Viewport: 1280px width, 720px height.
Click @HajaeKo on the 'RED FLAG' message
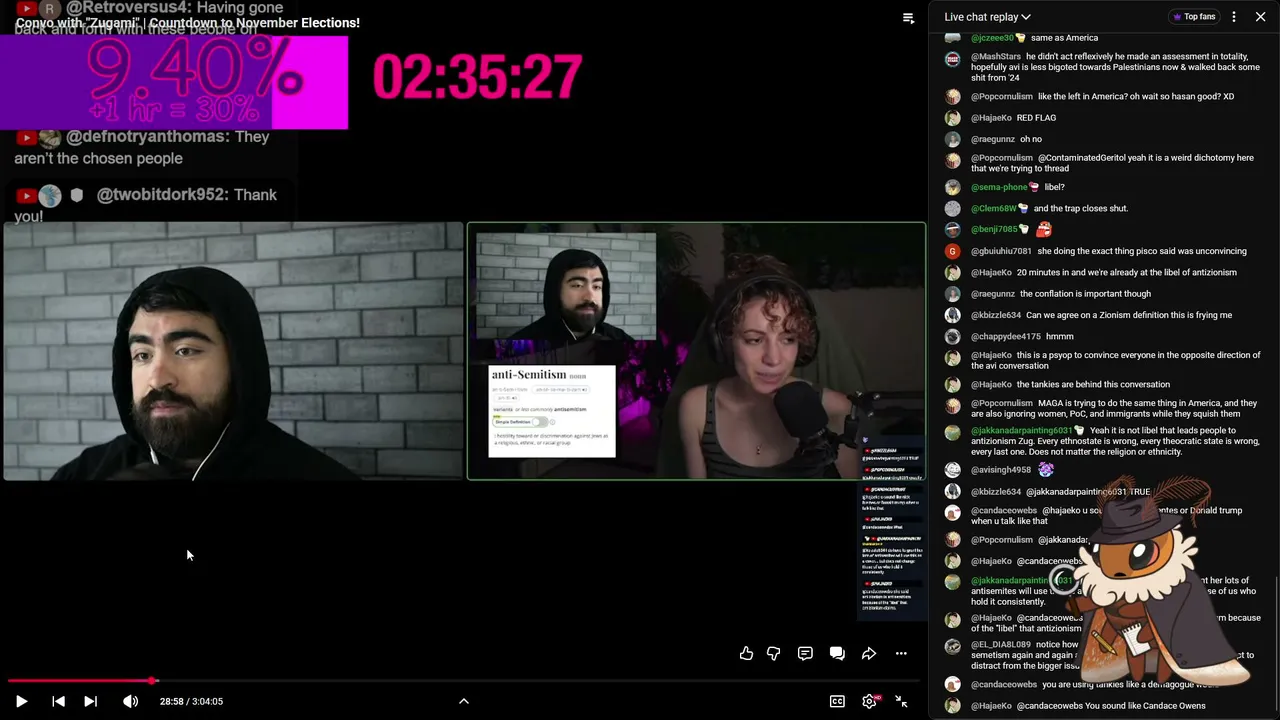pos(991,118)
